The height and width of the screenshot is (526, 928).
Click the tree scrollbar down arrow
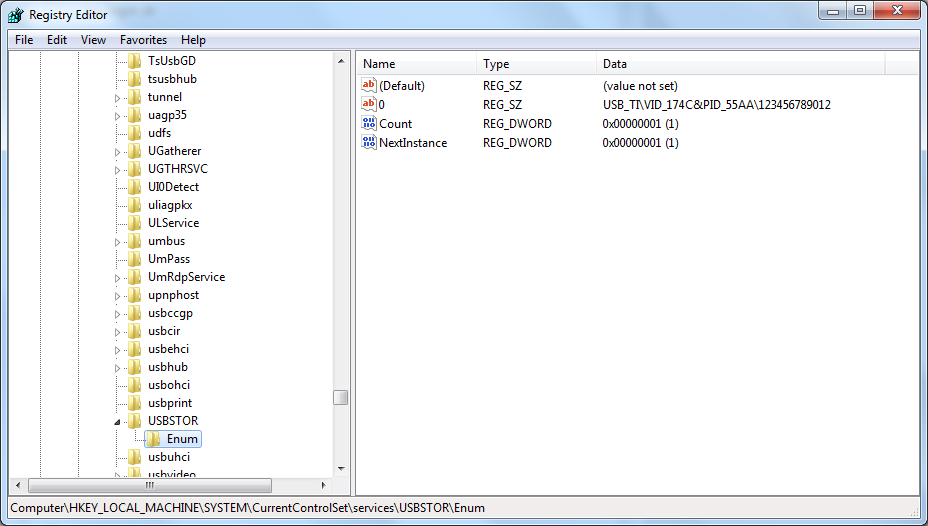tap(341, 468)
